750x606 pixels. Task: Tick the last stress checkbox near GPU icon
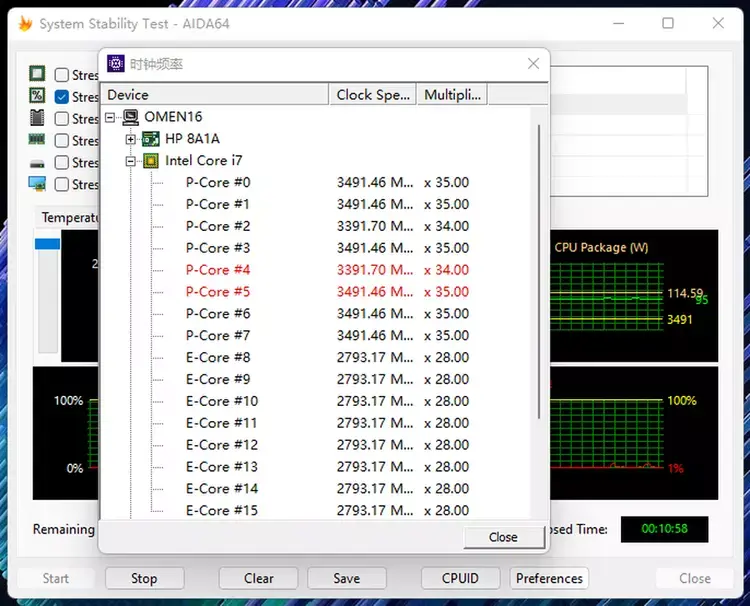(62, 184)
